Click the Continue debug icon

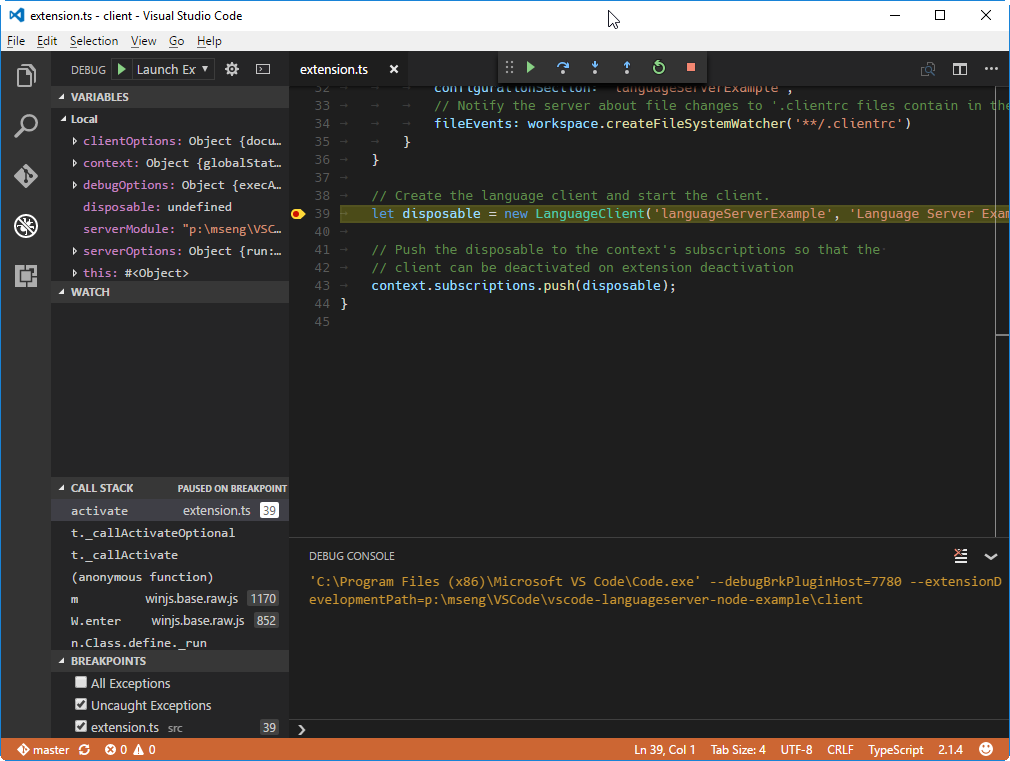530,67
